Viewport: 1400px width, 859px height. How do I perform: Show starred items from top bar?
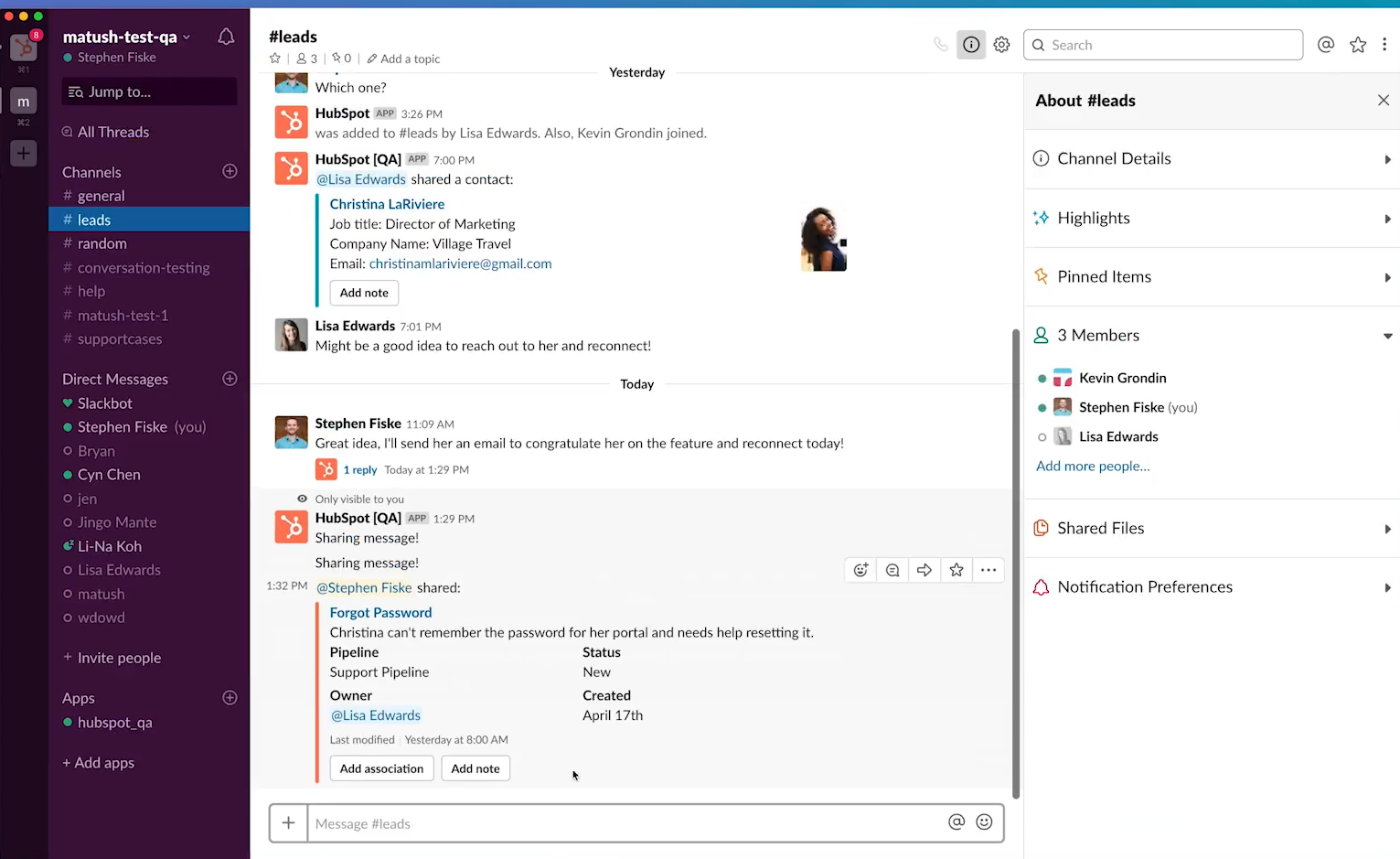pyautogui.click(x=1358, y=45)
